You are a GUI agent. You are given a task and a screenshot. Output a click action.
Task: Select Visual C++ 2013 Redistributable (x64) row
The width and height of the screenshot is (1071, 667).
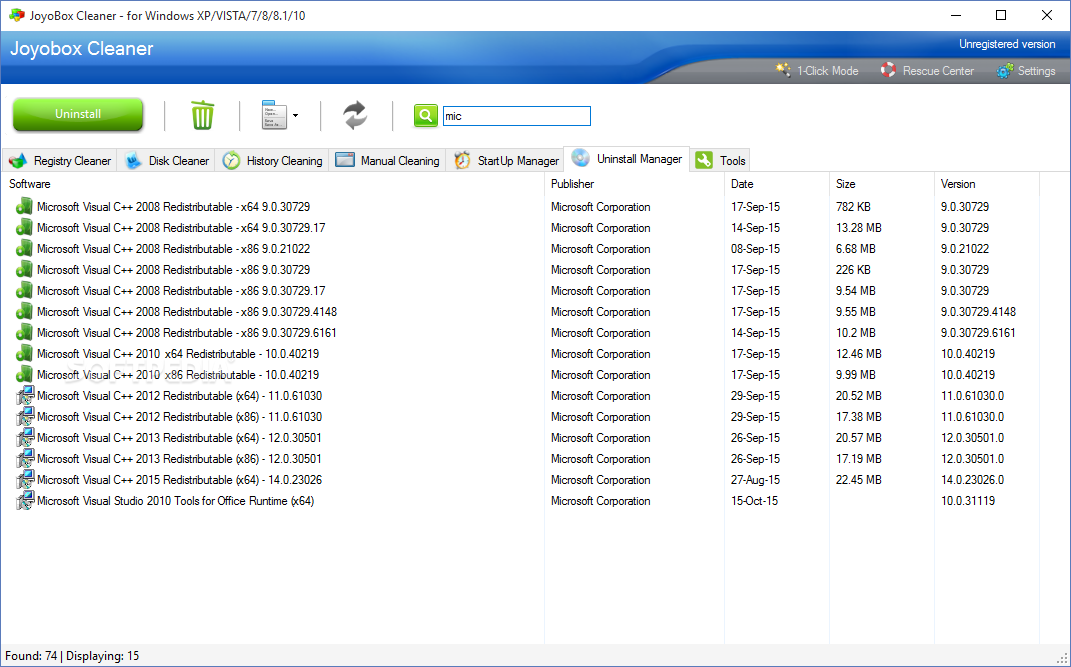tap(519, 438)
